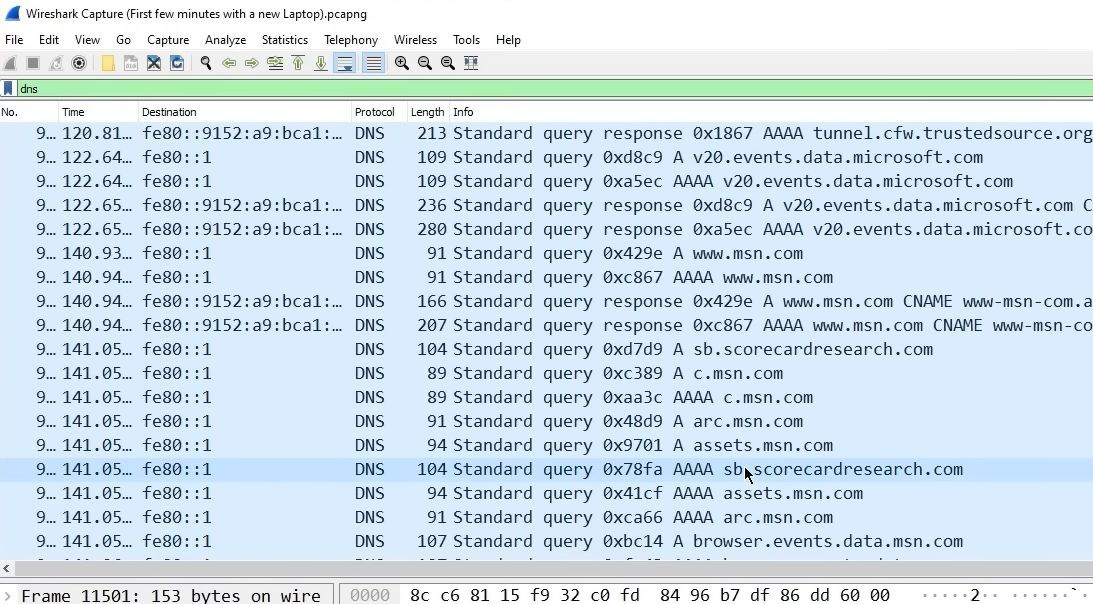Viewport: 1093px width, 604px height.
Task: Sort by the No. column header
Action: click(x=29, y=112)
